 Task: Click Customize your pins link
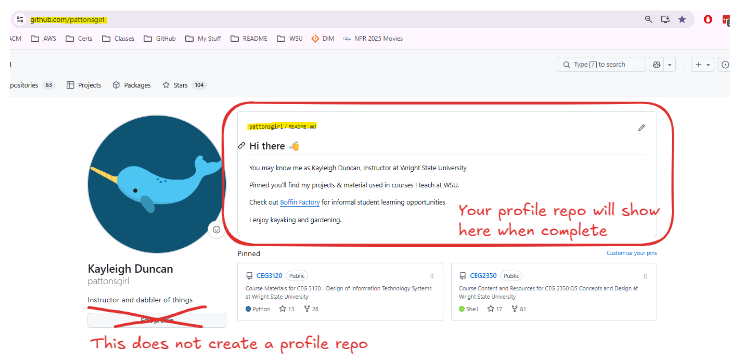click(x=631, y=253)
